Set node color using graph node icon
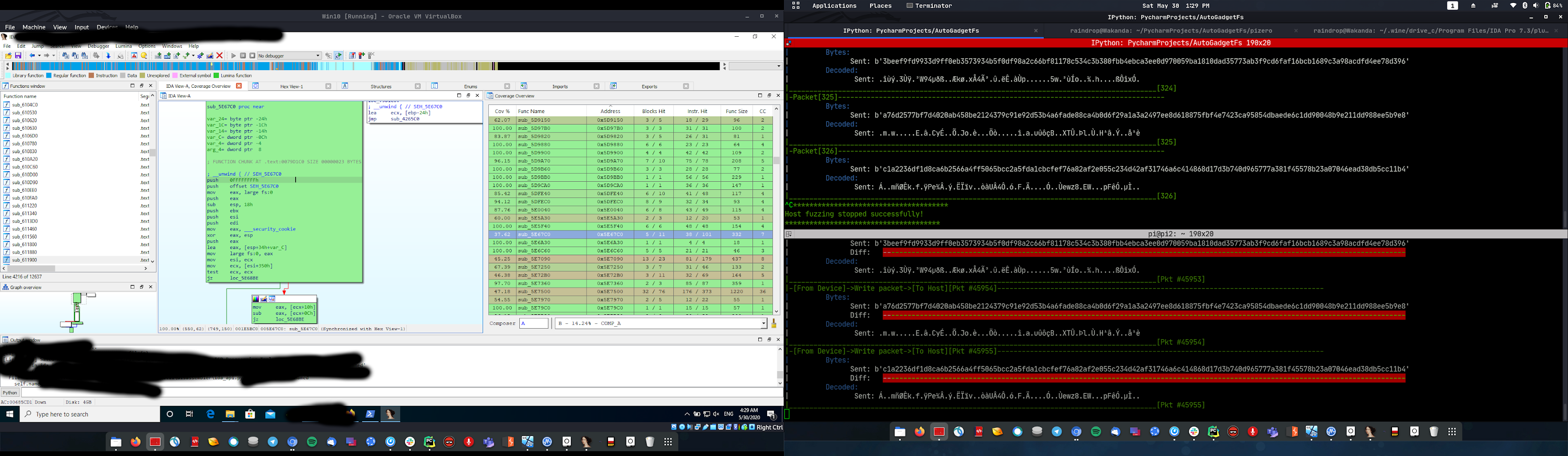The width and height of the screenshot is (1568, 456). click(256, 299)
